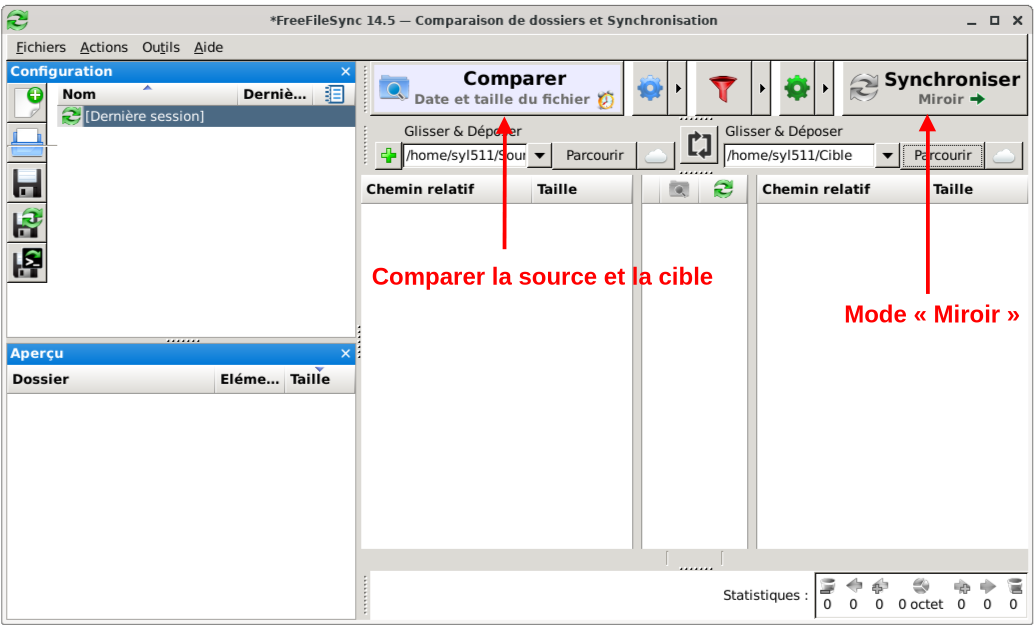Open comparison settings blue gear
The height and width of the screenshot is (626, 1035).
(650, 89)
